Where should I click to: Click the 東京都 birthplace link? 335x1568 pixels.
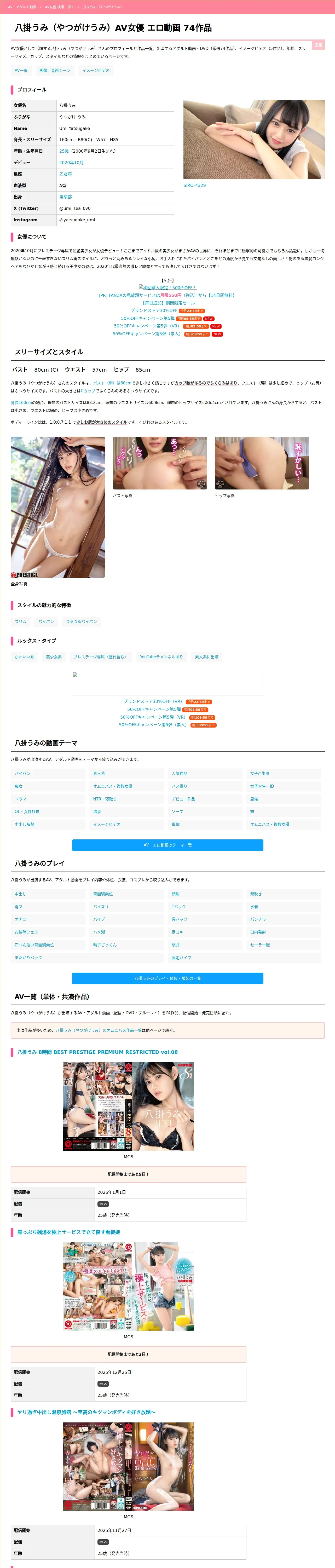tap(65, 197)
